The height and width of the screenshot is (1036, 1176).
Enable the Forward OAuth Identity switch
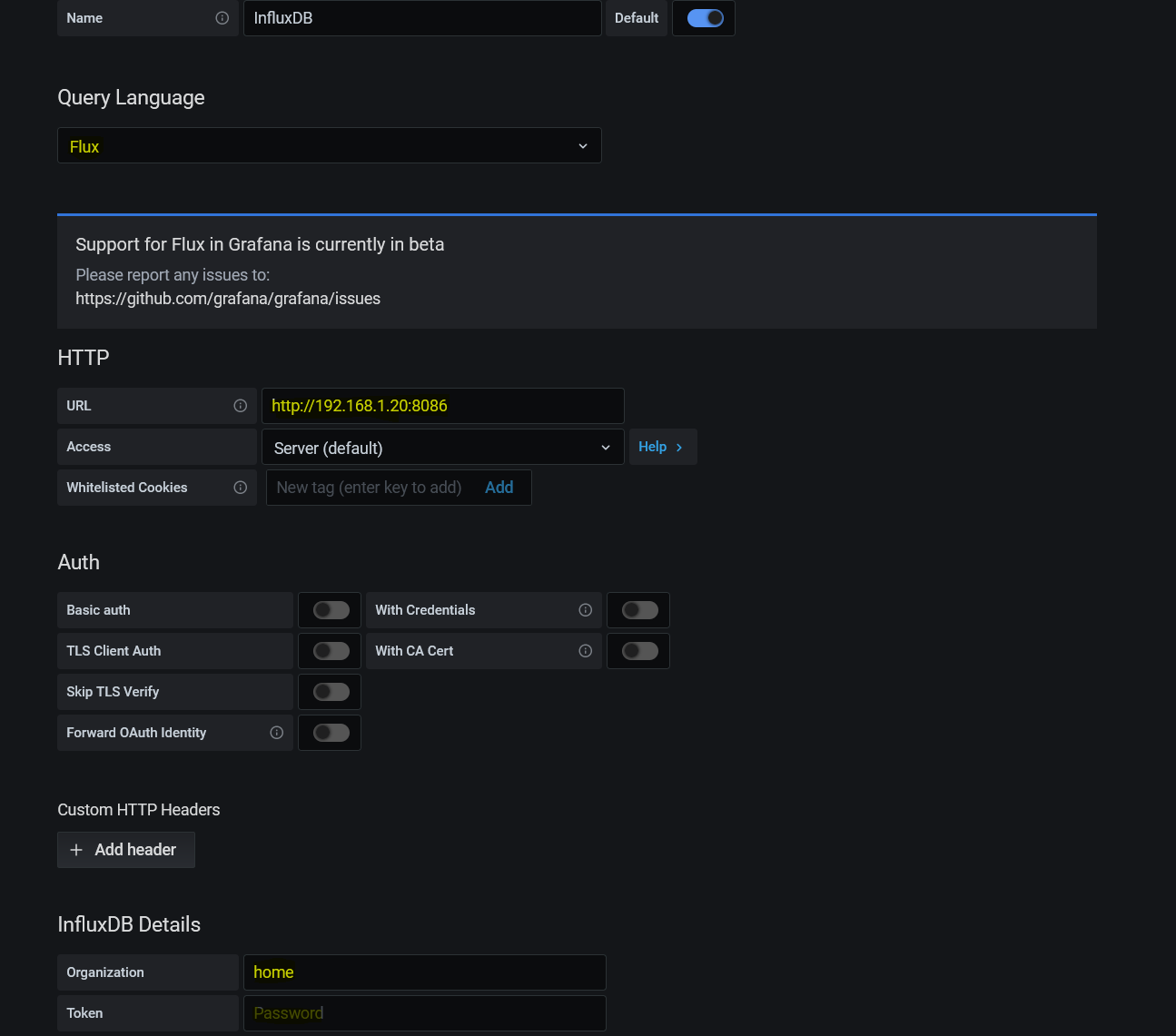(331, 733)
